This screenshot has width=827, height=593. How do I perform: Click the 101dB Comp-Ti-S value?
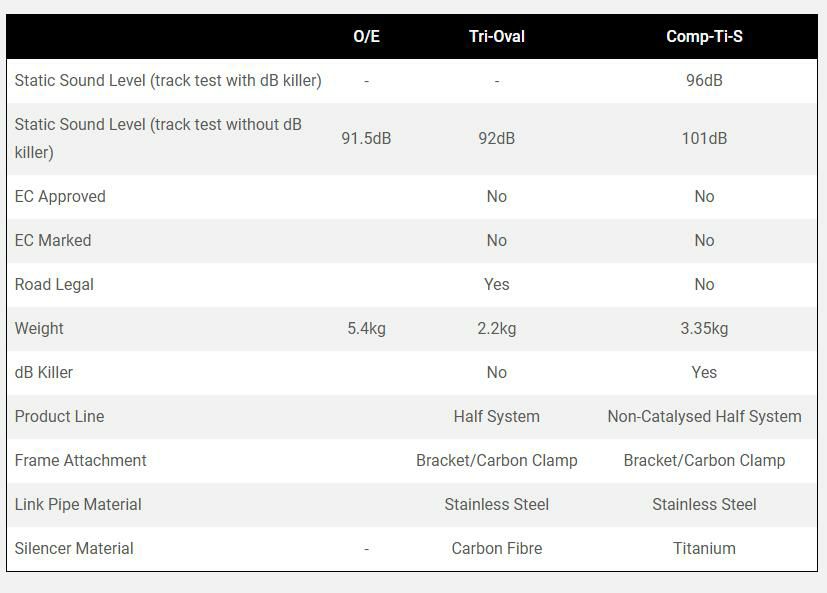coord(704,138)
